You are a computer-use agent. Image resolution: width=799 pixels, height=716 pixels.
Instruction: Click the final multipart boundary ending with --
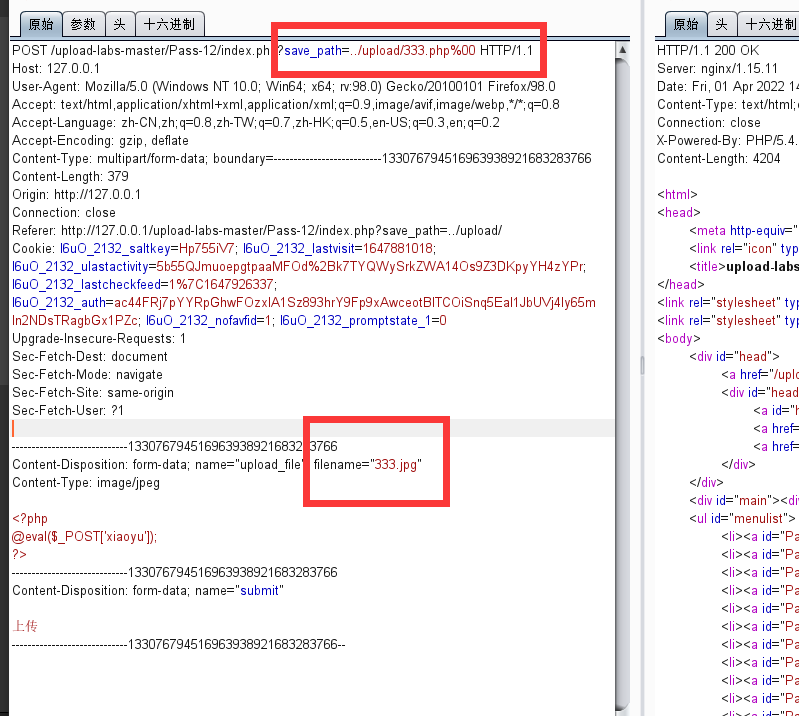(x=179, y=644)
